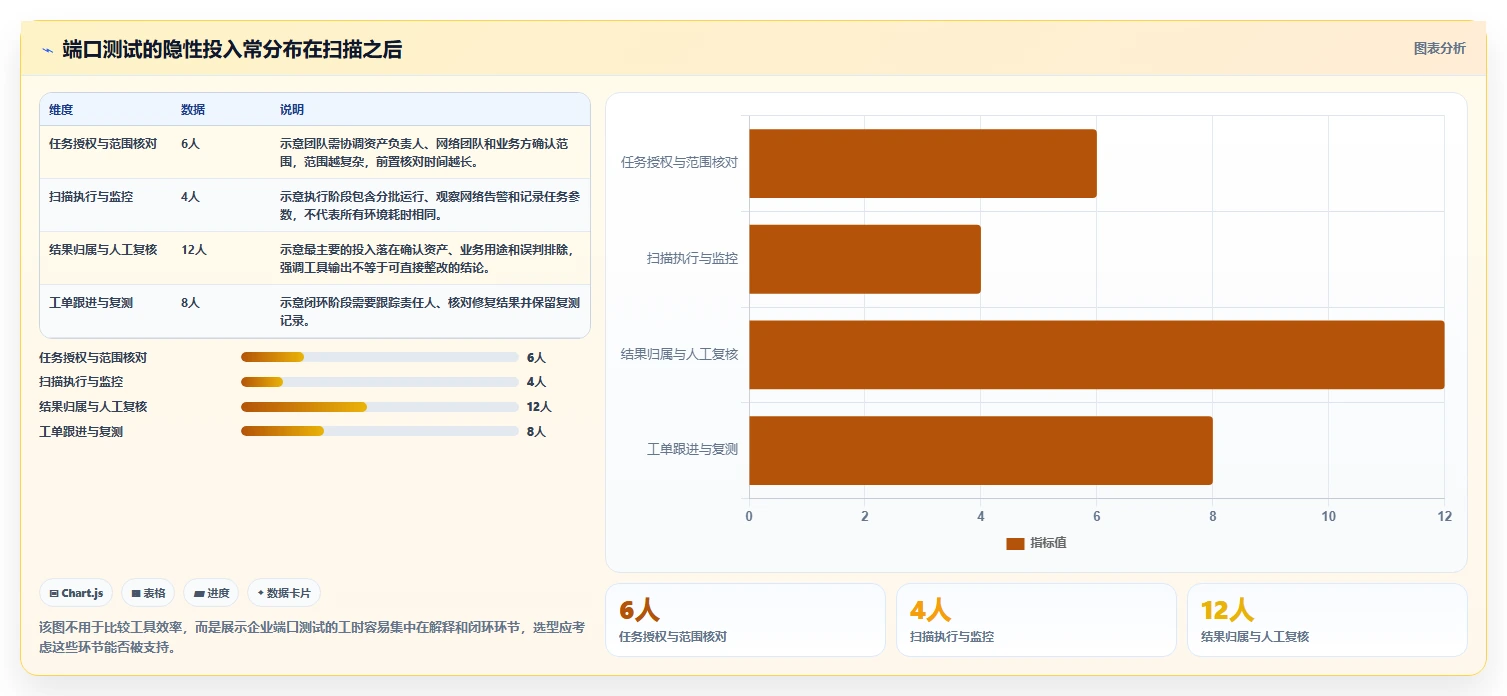Click the 扫描执行与监控 bar in the chart
Viewport: 1507px width, 696px height.
(865, 259)
